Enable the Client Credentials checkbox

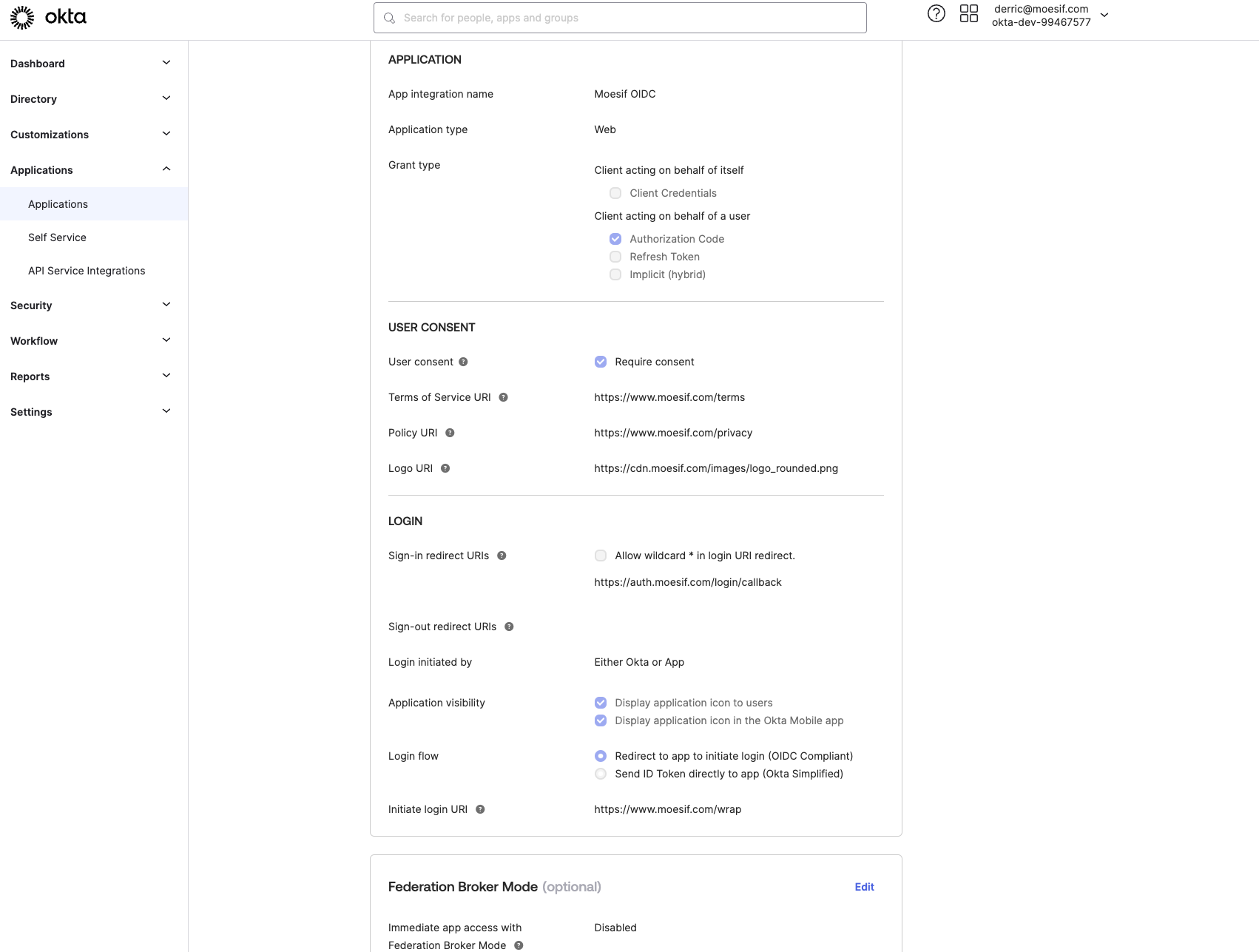tap(615, 193)
